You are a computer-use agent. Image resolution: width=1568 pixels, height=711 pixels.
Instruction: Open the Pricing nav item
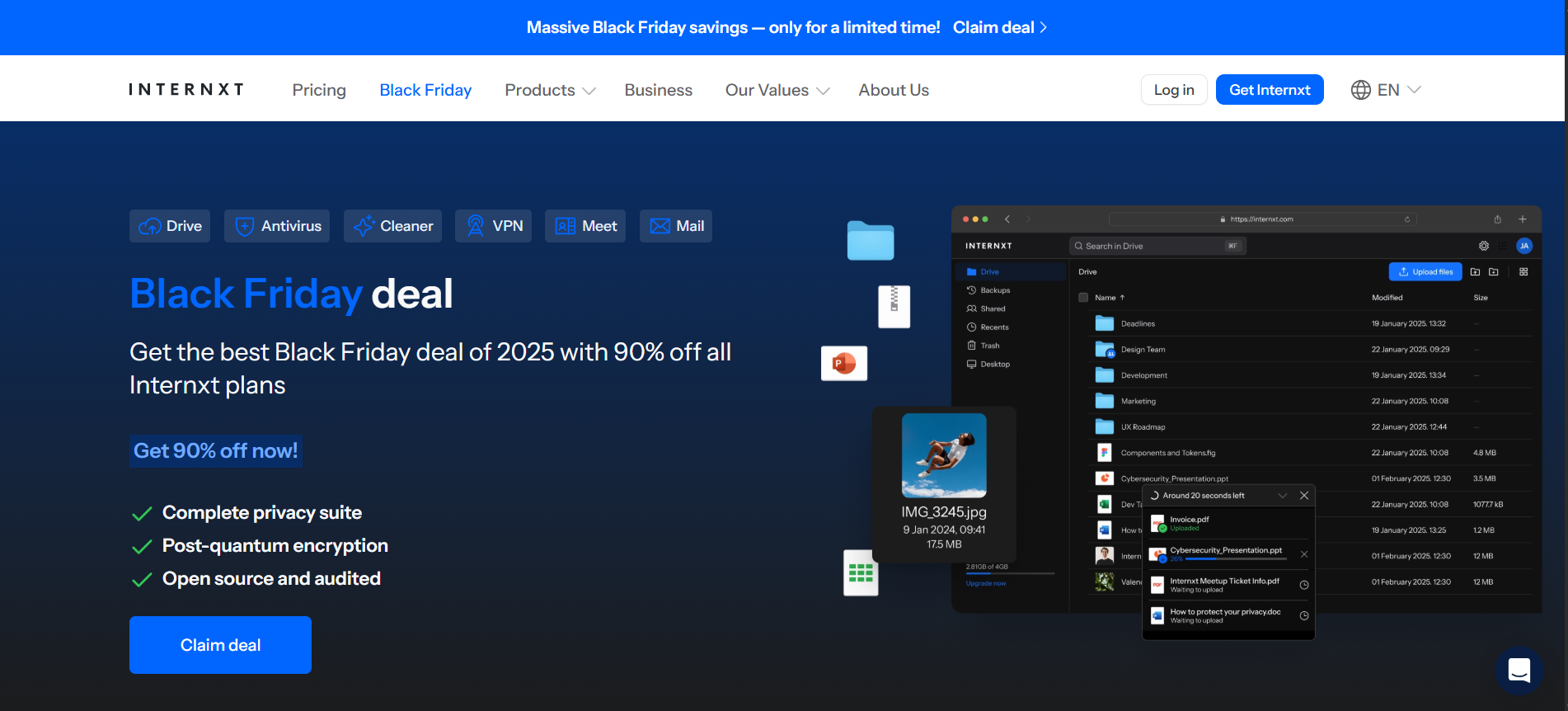[x=319, y=90]
